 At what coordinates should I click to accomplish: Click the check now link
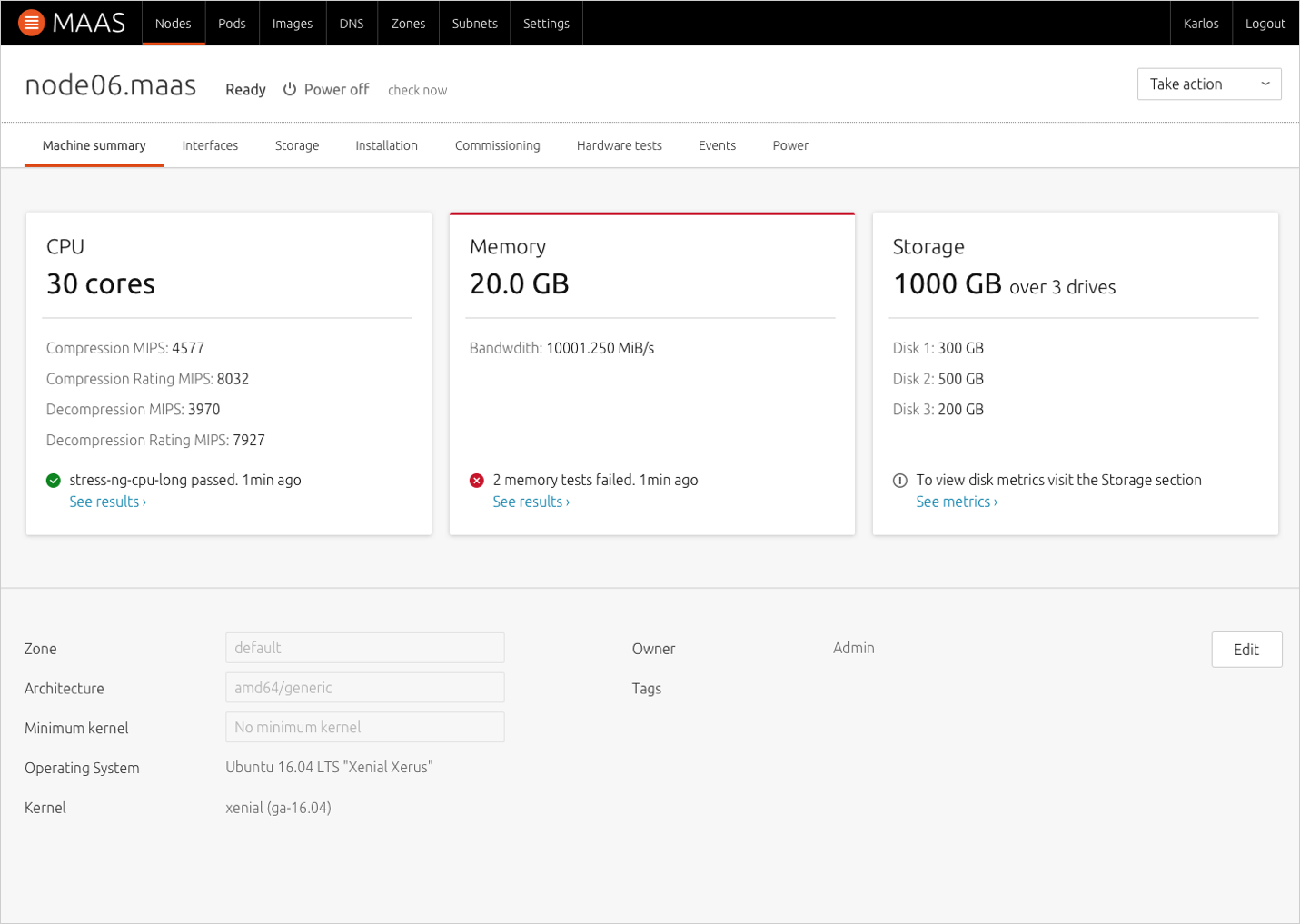418,90
